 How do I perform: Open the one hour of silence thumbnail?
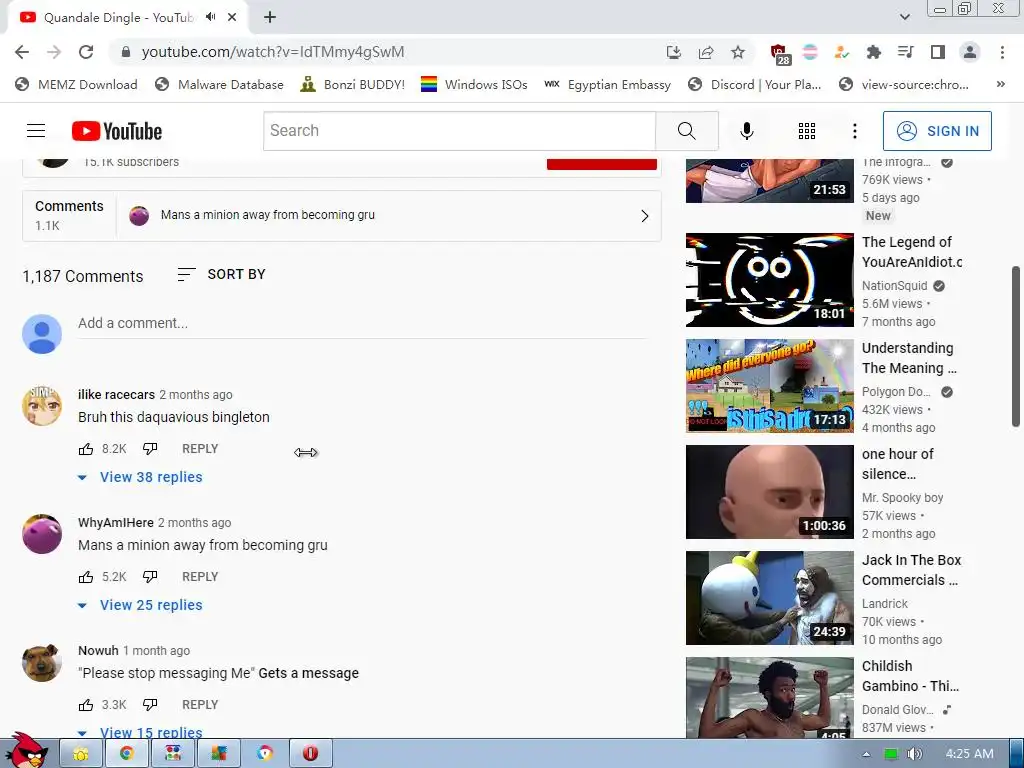click(x=769, y=492)
